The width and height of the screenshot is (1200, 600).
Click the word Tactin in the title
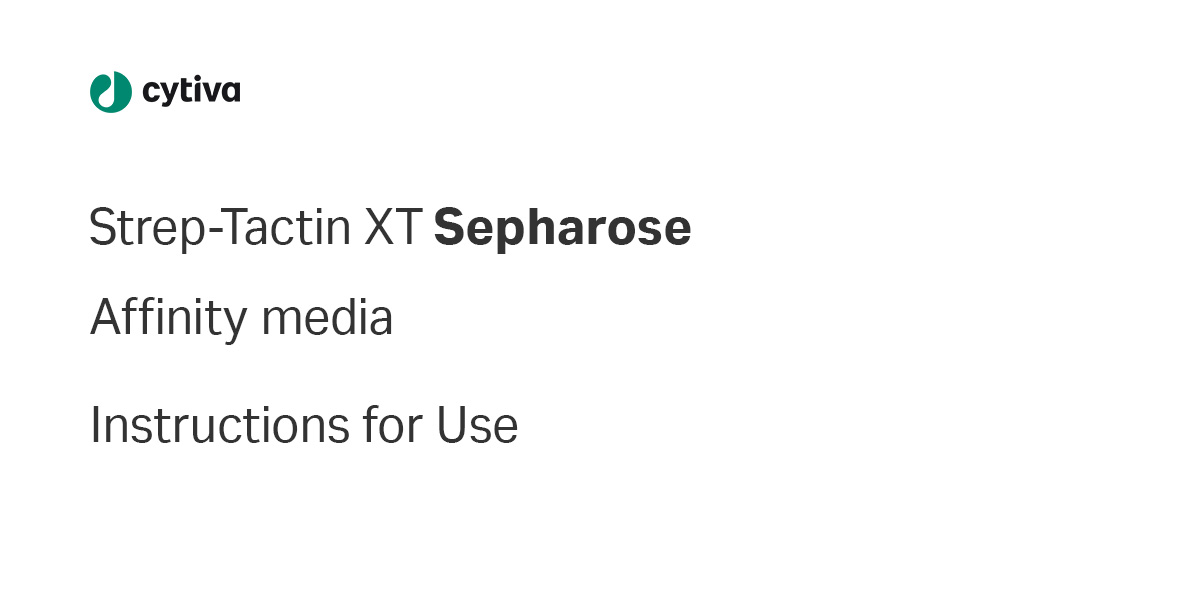tap(279, 228)
